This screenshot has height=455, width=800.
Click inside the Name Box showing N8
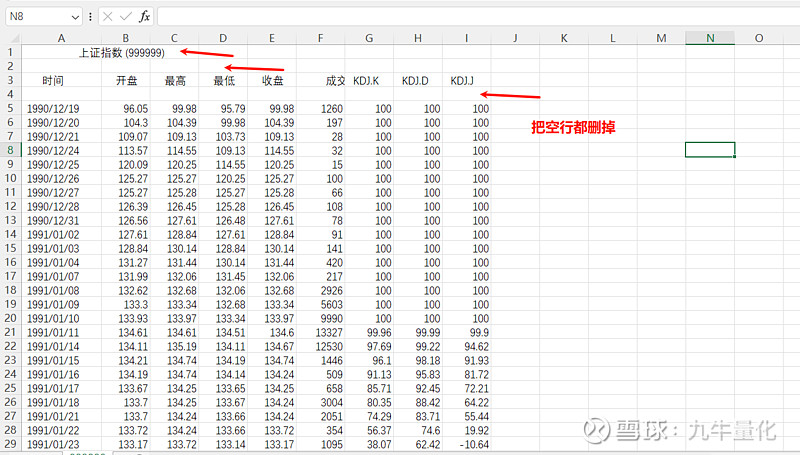pos(38,17)
